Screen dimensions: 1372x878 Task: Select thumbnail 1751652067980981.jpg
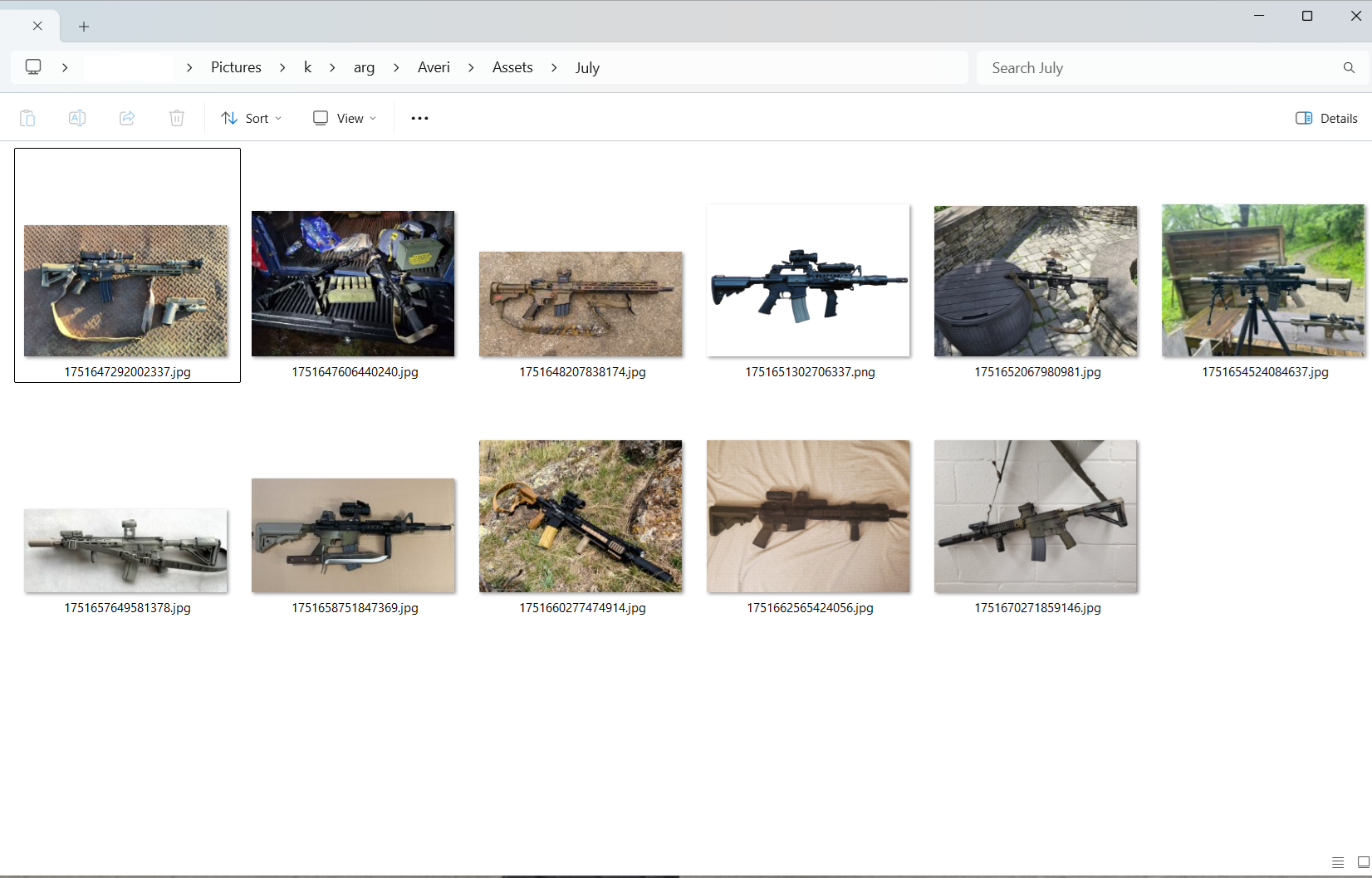(1036, 282)
